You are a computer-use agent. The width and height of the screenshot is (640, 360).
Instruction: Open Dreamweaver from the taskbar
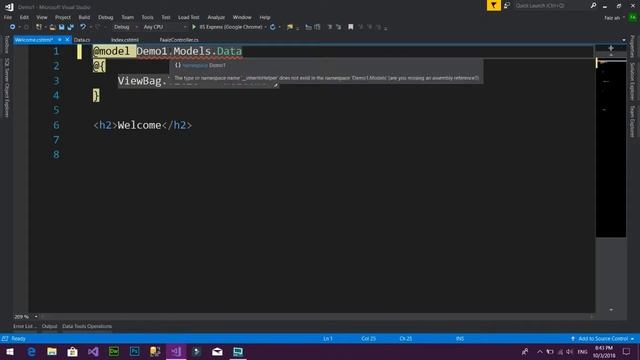114,351
